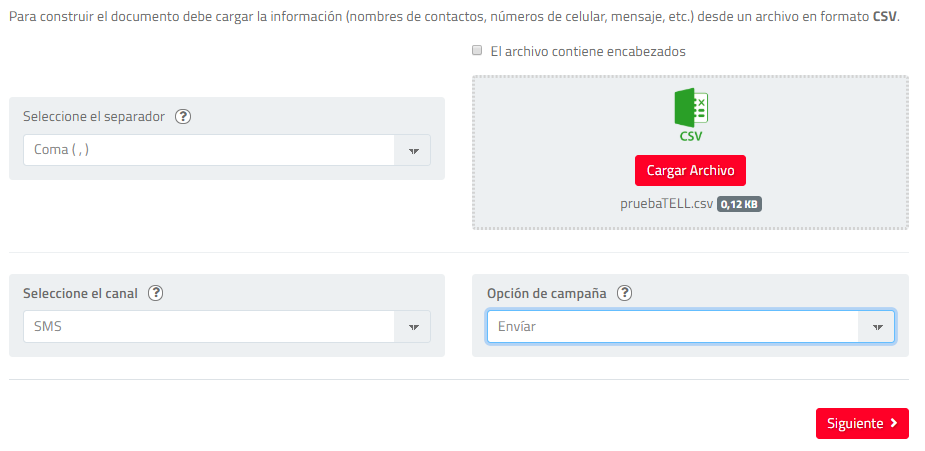Screen dimensions: 925x451
Task: Click the help icon beside Opción de campaña
Action: tap(625, 293)
